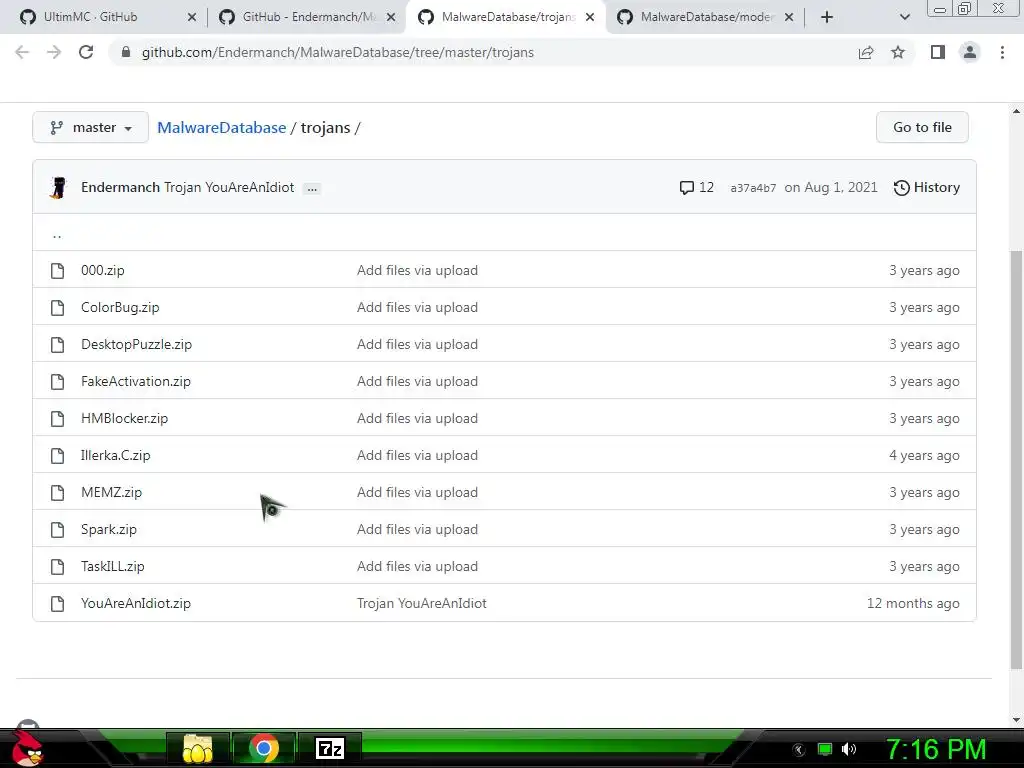Click the 4 years ago timestamp
1024x768 pixels.
pyautogui.click(x=924, y=455)
